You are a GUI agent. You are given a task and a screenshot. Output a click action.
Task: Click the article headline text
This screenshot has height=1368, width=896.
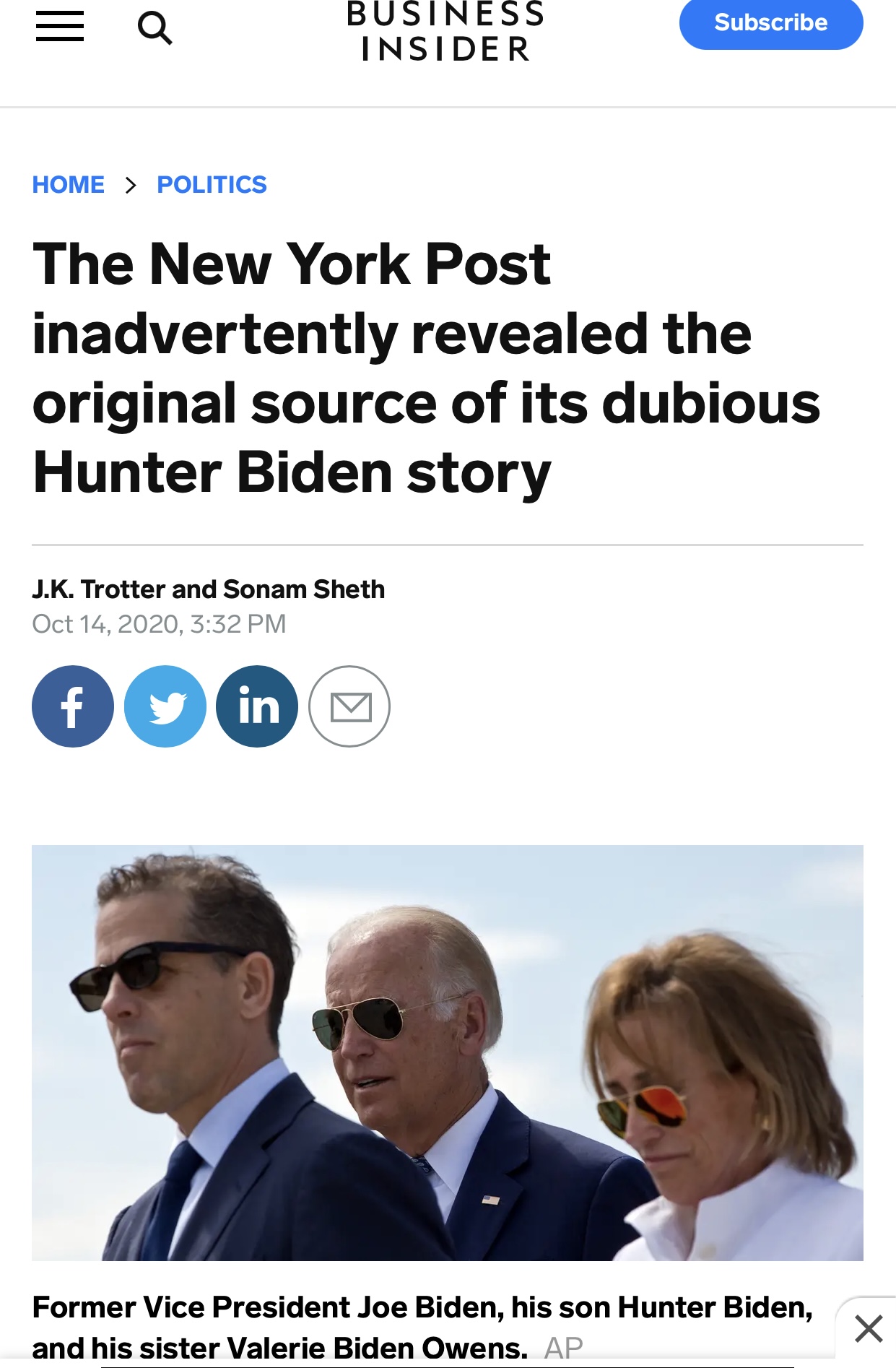(427, 368)
